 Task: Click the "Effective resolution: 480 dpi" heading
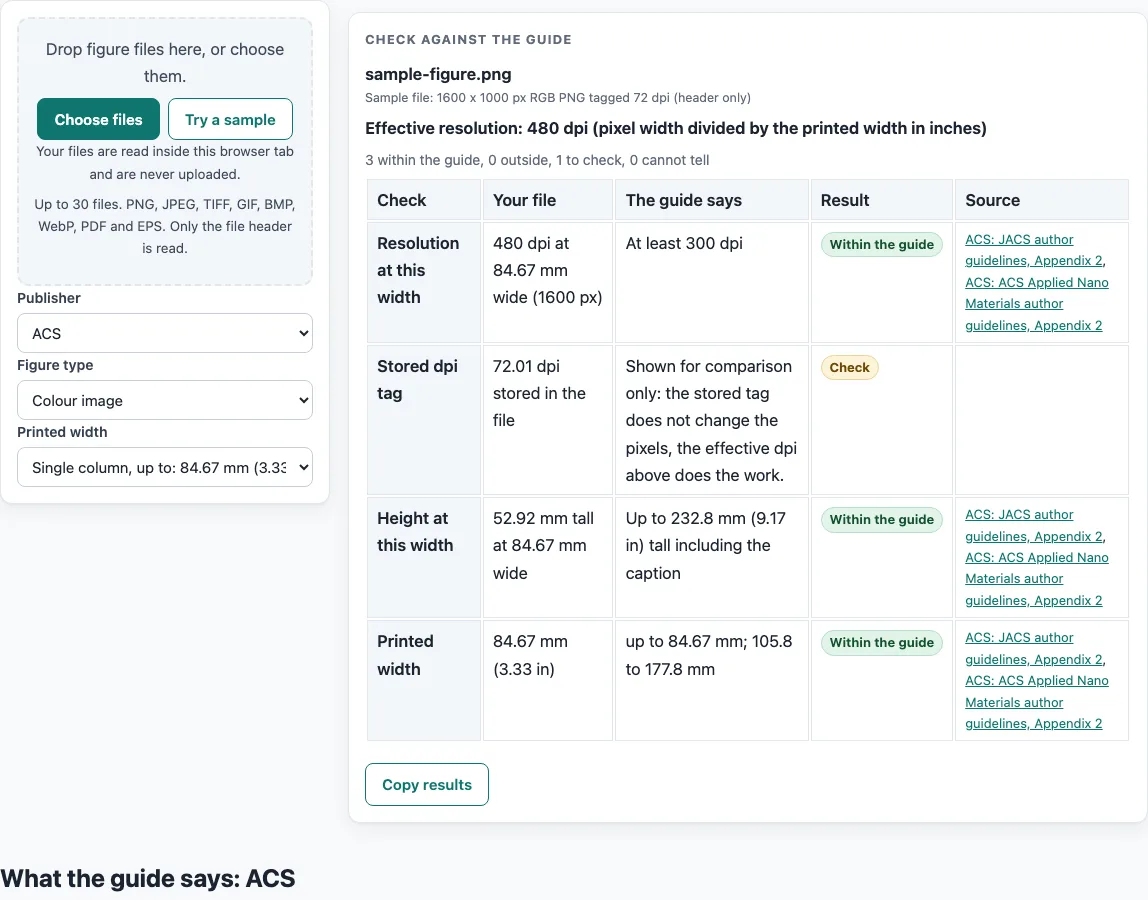[x=676, y=128]
